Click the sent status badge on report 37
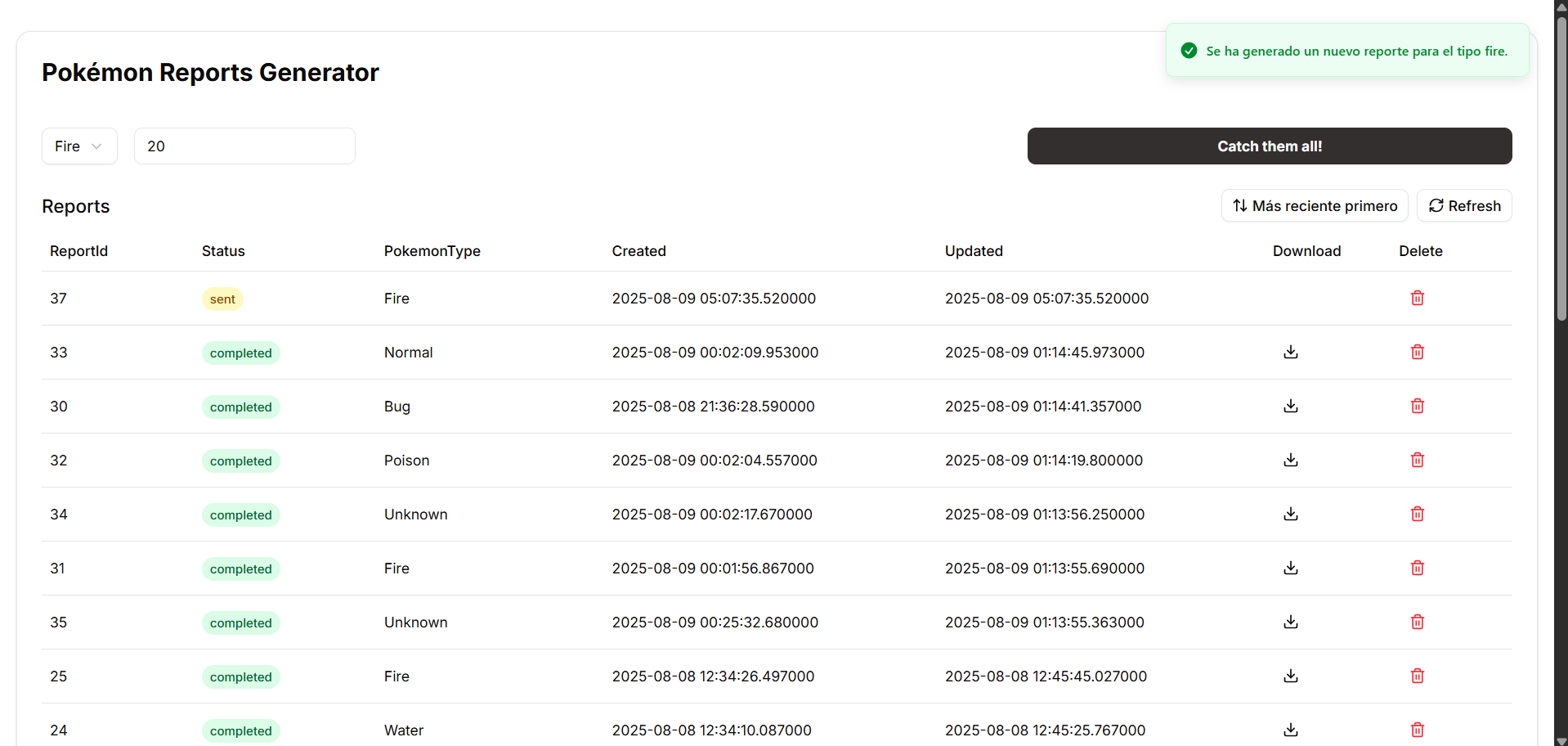This screenshot has width=1568, height=746. (222, 298)
